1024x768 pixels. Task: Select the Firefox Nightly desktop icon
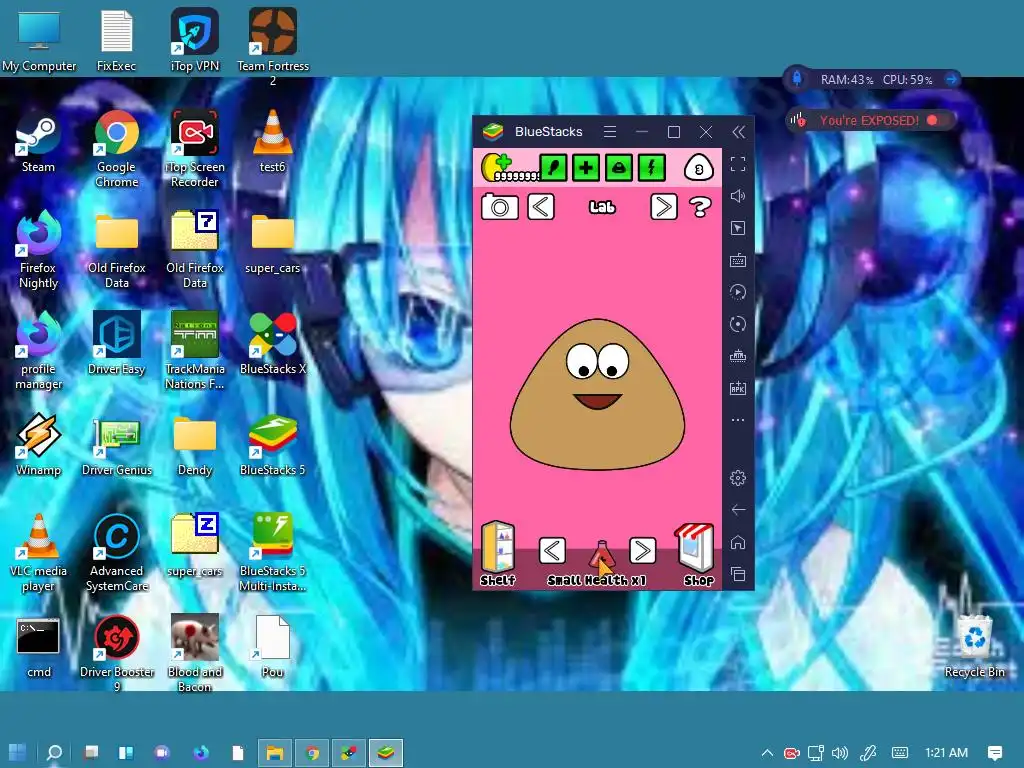tap(39, 249)
